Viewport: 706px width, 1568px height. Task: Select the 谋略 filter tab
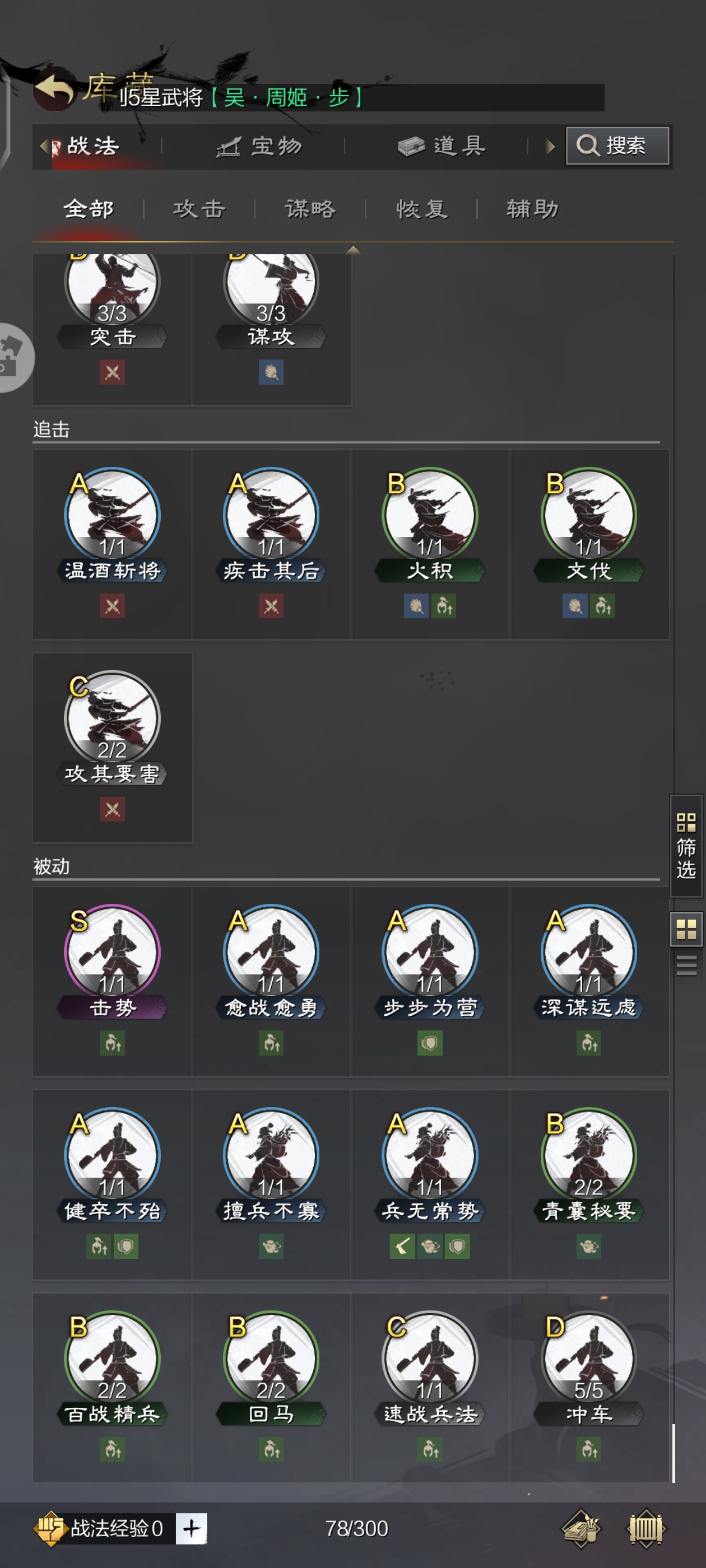tap(310, 209)
